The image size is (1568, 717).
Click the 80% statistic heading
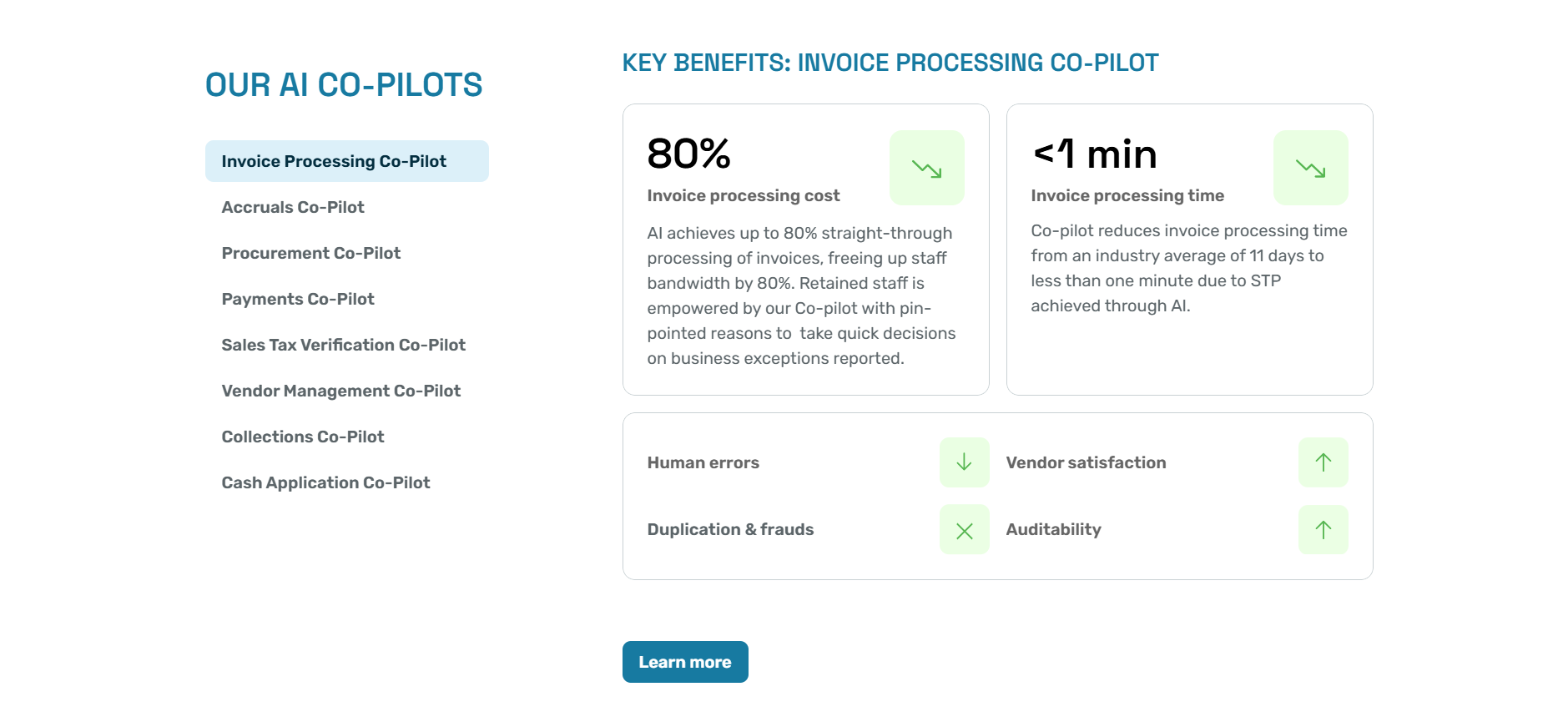[x=688, y=154]
